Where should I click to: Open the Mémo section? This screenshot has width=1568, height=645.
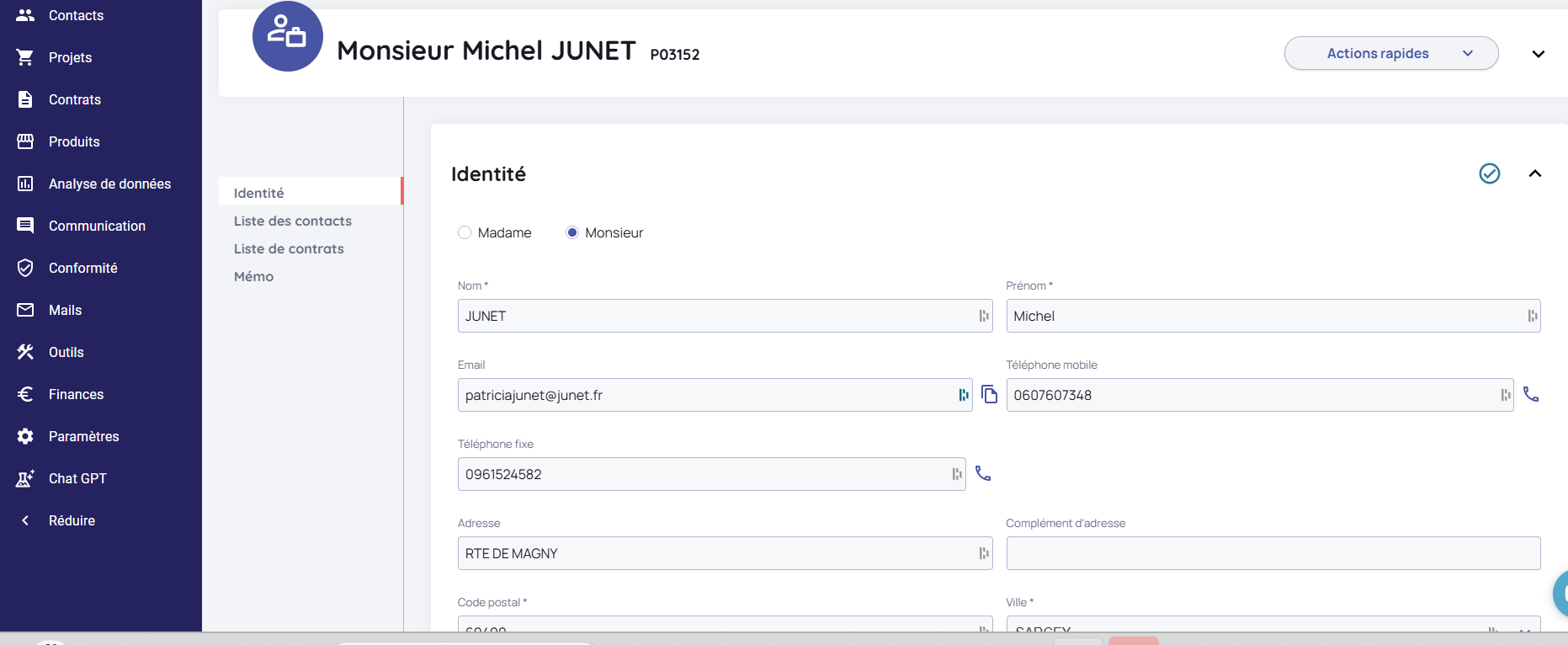pyautogui.click(x=253, y=276)
